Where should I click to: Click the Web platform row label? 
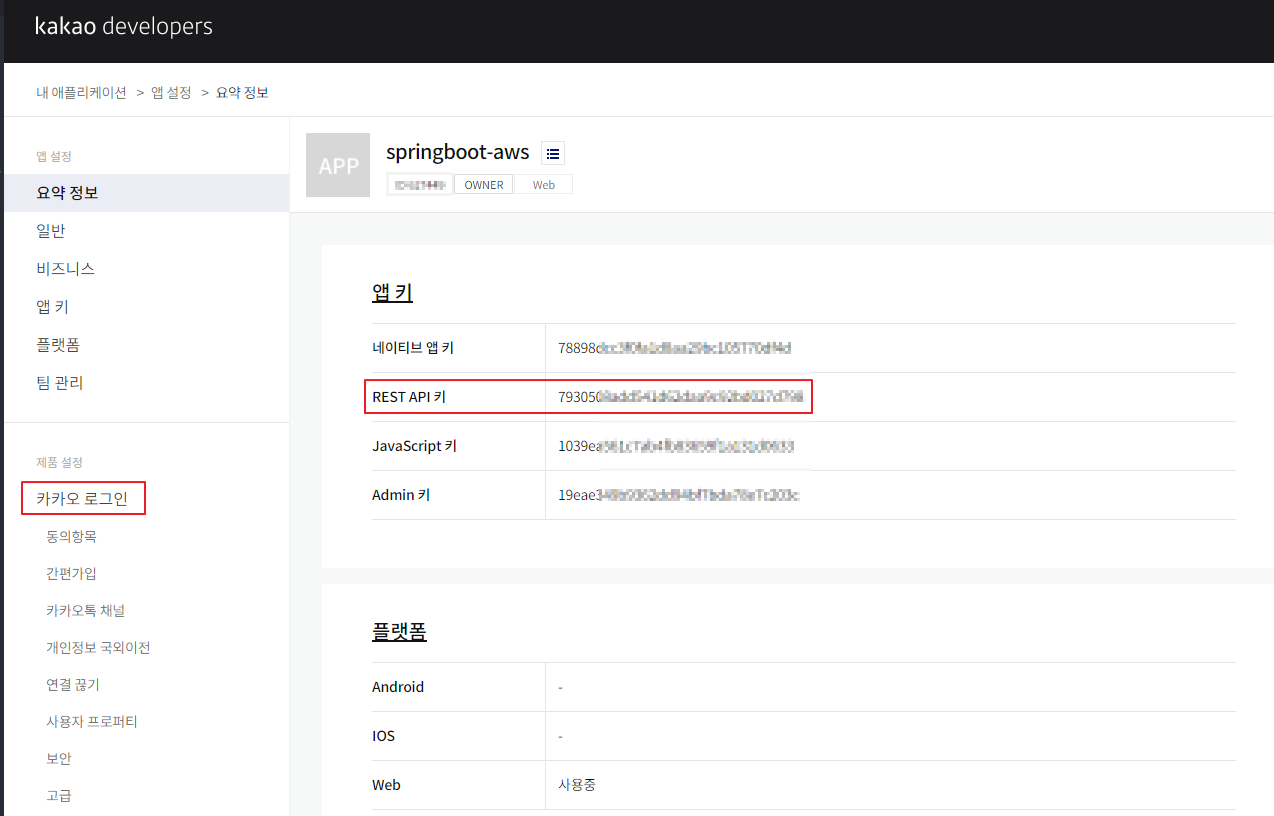click(x=386, y=785)
